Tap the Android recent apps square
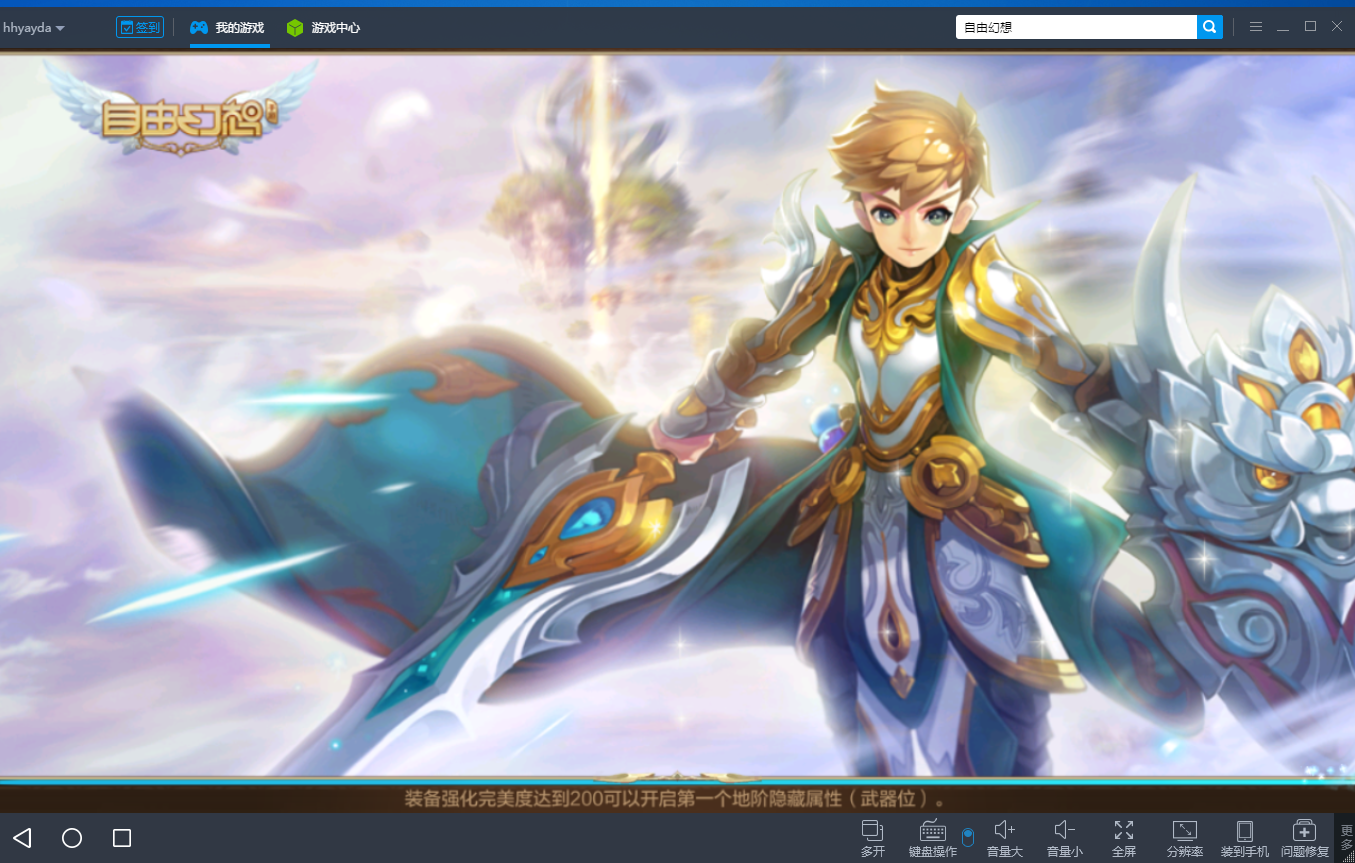This screenshot has width=1355, height=863. [x=122, y=838]
